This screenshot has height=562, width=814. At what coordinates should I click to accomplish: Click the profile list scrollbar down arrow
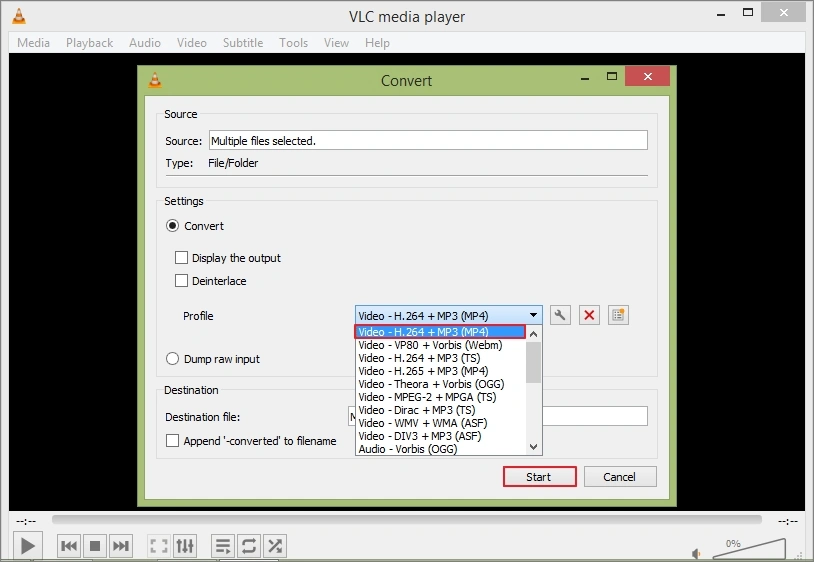tap(533, 447)
